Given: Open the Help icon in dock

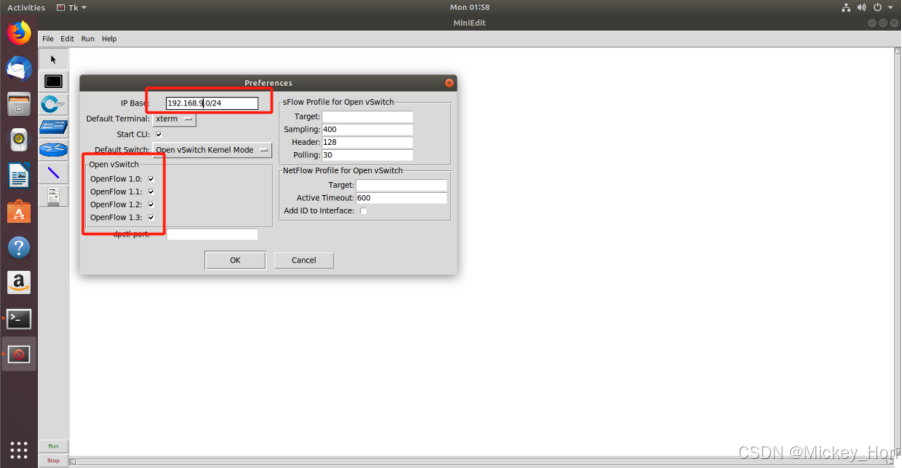Looking at the screenshot, I should (x=19, y=248).
